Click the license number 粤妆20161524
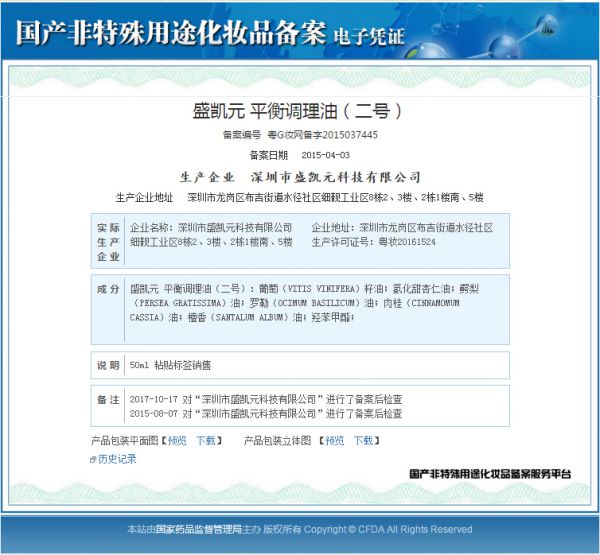600x555 pixels. pos(407,242)
